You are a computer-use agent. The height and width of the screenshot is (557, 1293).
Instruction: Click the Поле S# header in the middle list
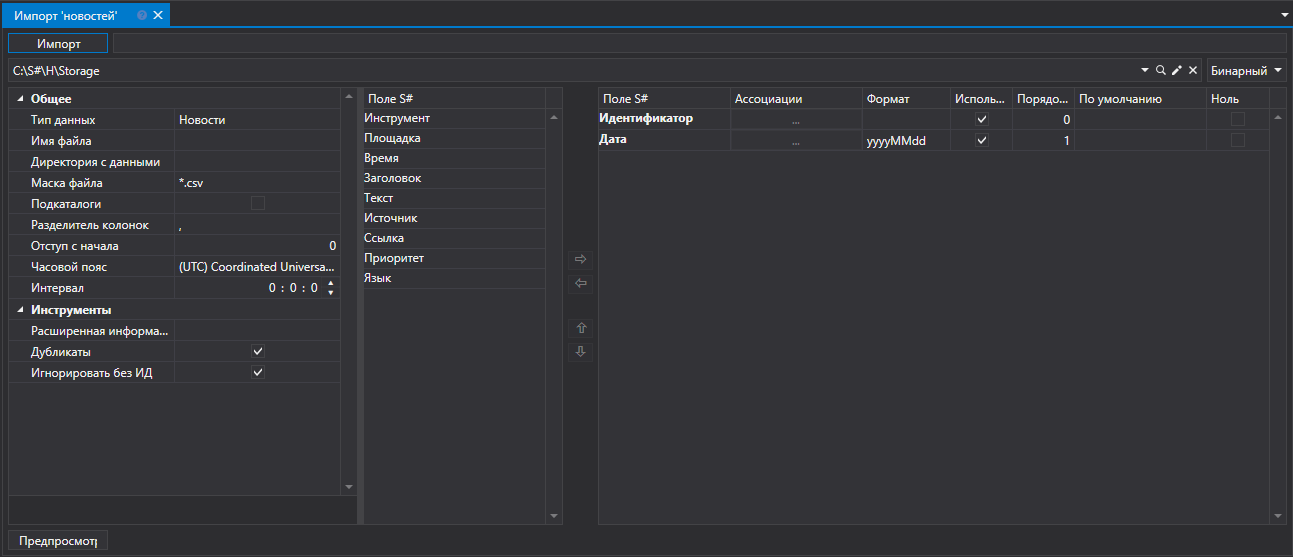coord(453,98)
